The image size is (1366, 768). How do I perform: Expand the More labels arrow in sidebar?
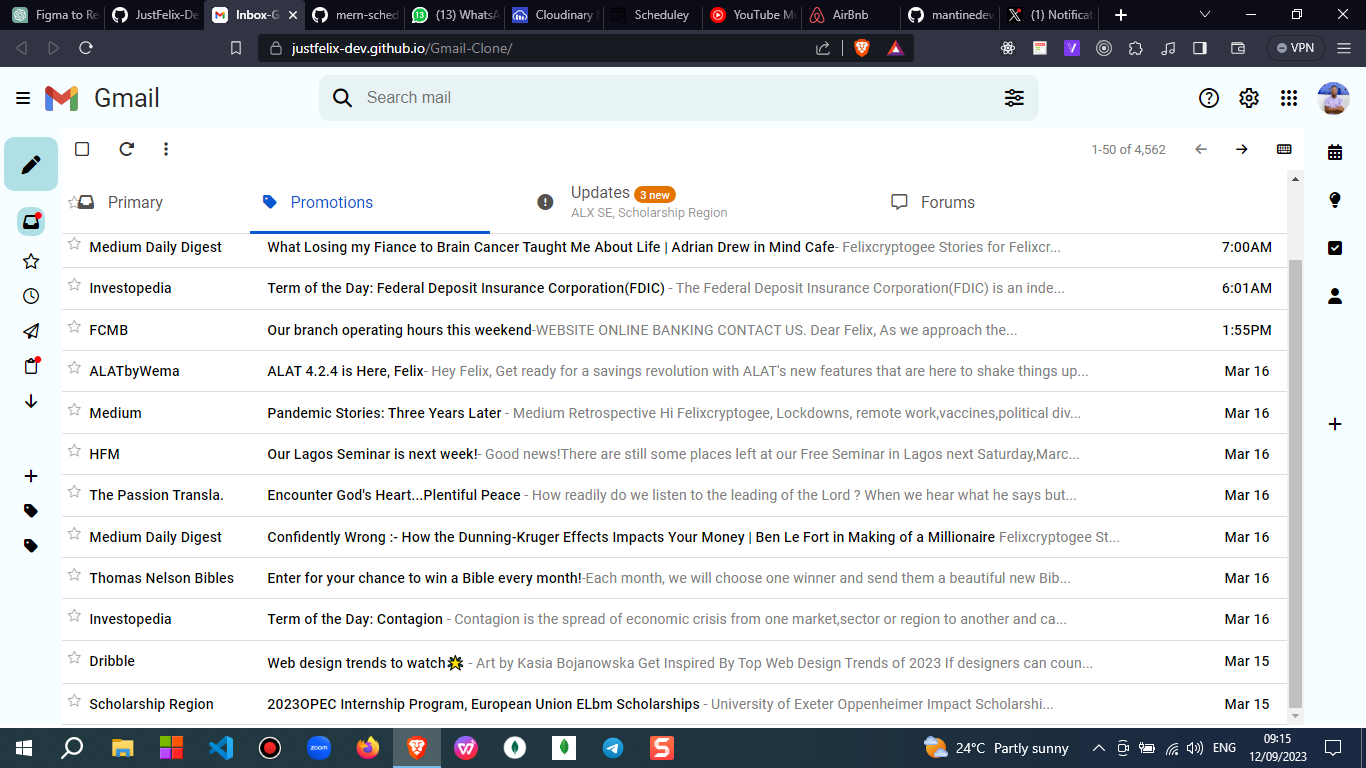click(30, 401)
